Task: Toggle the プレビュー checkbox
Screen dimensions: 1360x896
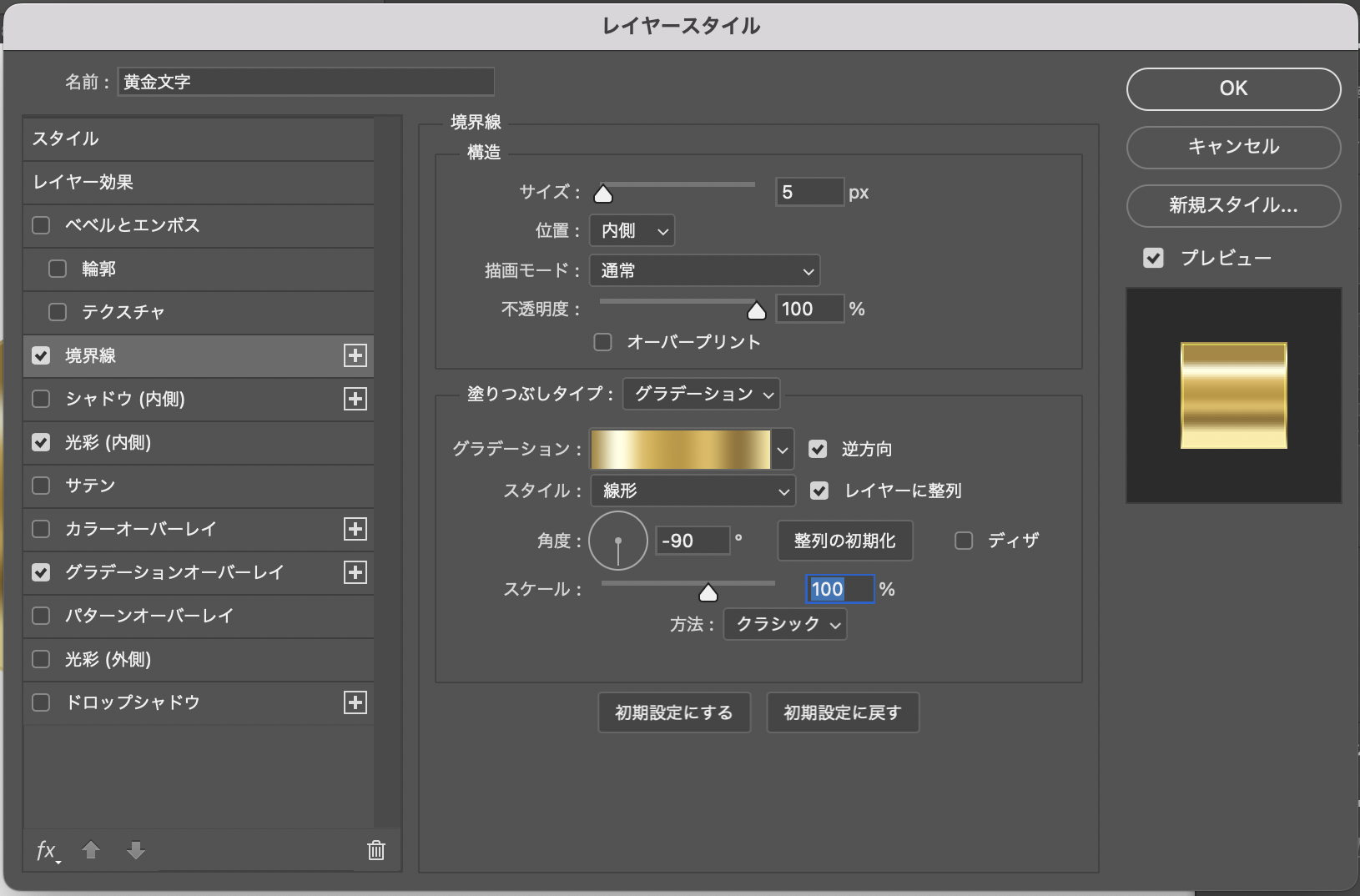Action: pyautogui.click(x=1153, y=258)
